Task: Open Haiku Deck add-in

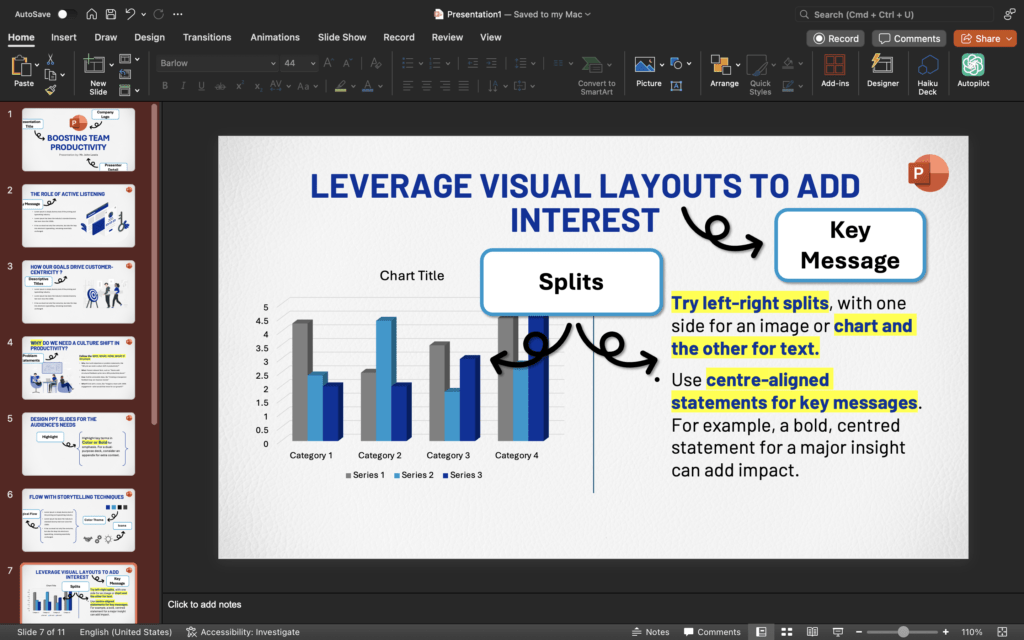Action: pos(928,71)
